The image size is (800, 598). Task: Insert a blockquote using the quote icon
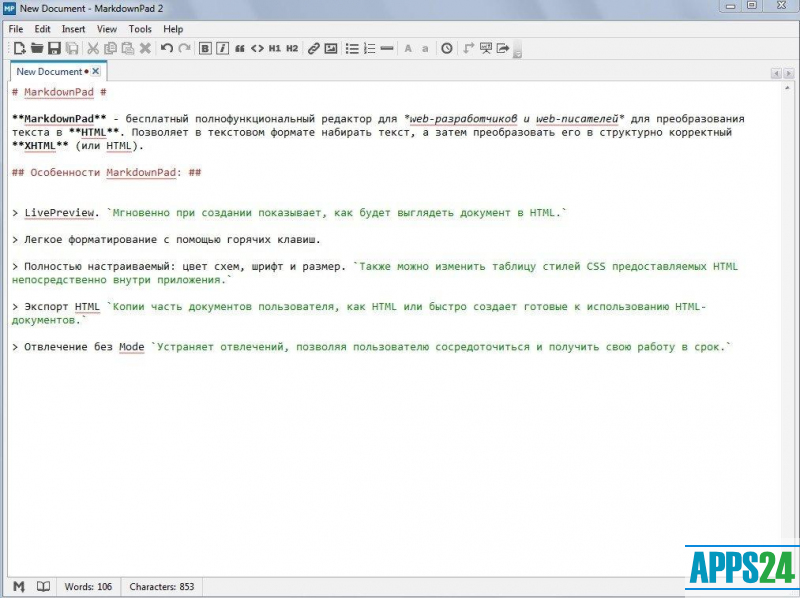coord(240,48)
